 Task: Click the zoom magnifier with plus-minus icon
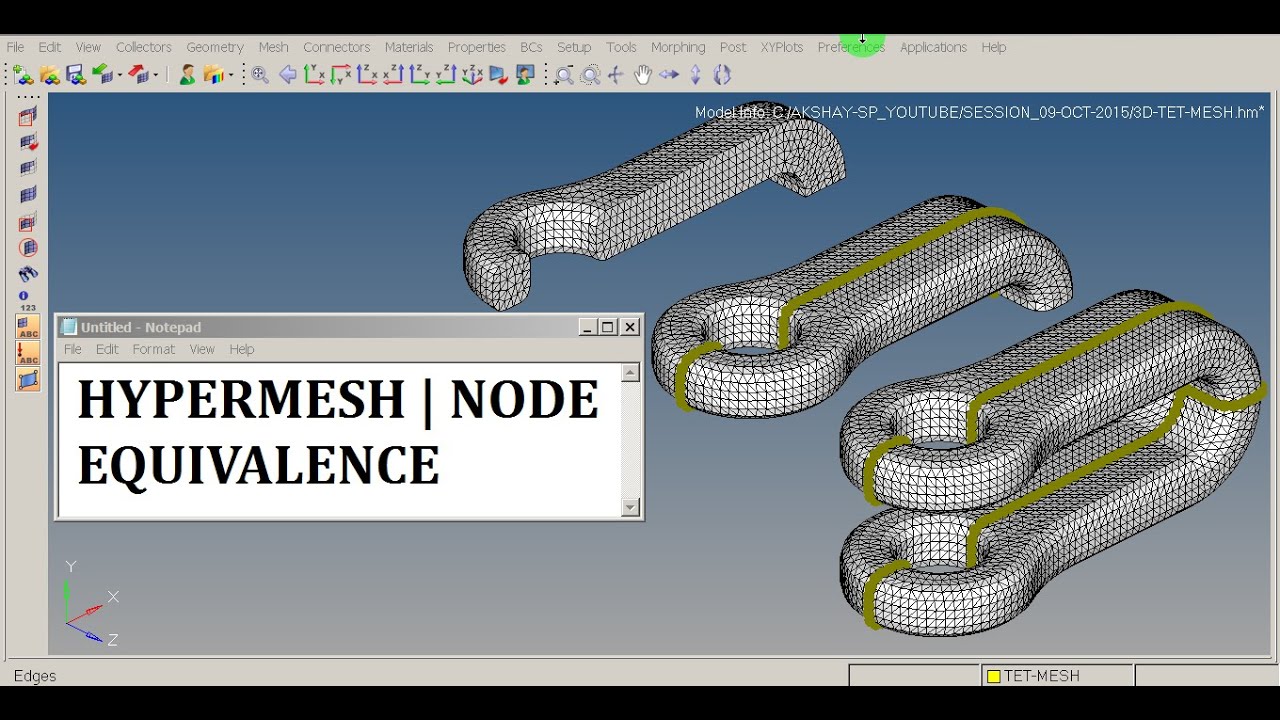pyautogui.click(x=564, y=75)
